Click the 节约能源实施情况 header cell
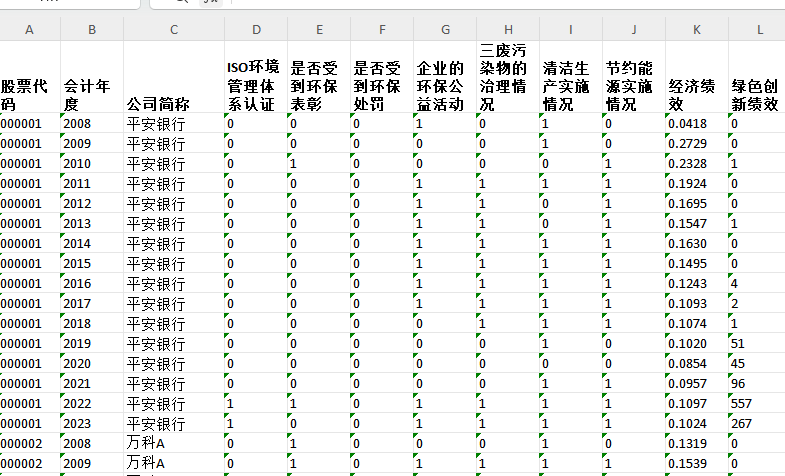The height and width of the screenshot is (476, 785). point(634,77)
